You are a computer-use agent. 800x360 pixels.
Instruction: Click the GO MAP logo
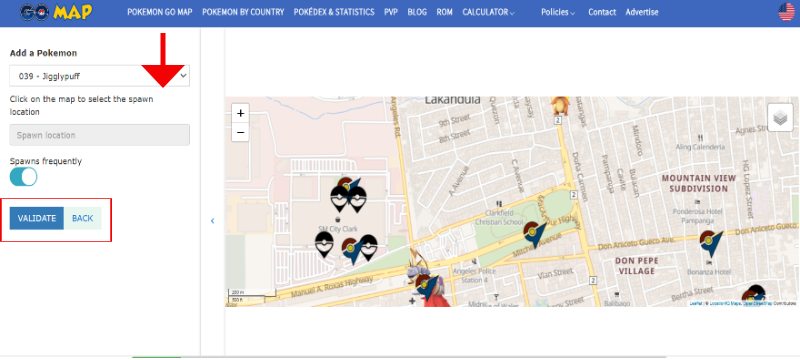[x=56, y=12]
